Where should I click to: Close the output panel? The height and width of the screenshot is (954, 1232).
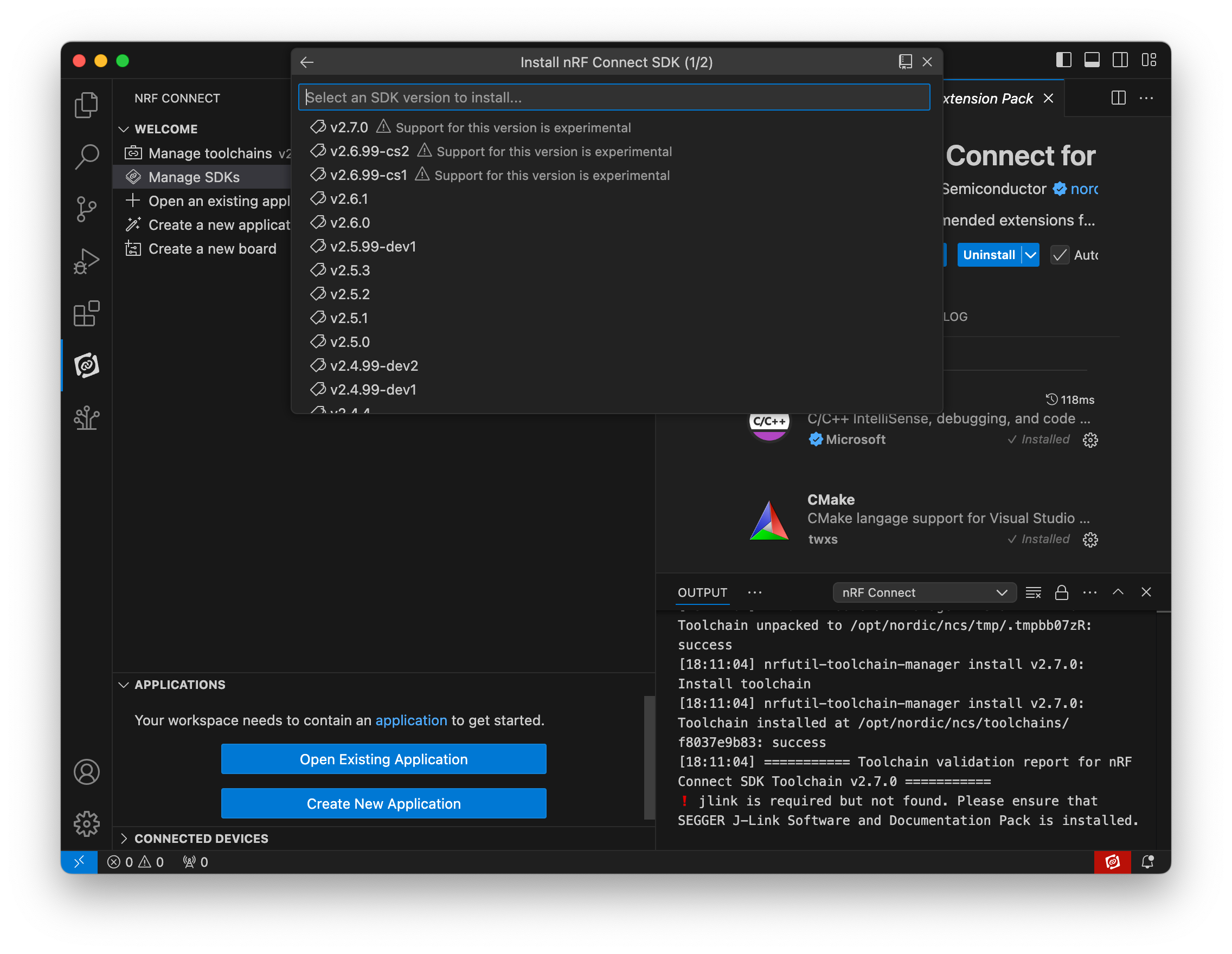click(x=1146, y=592)
